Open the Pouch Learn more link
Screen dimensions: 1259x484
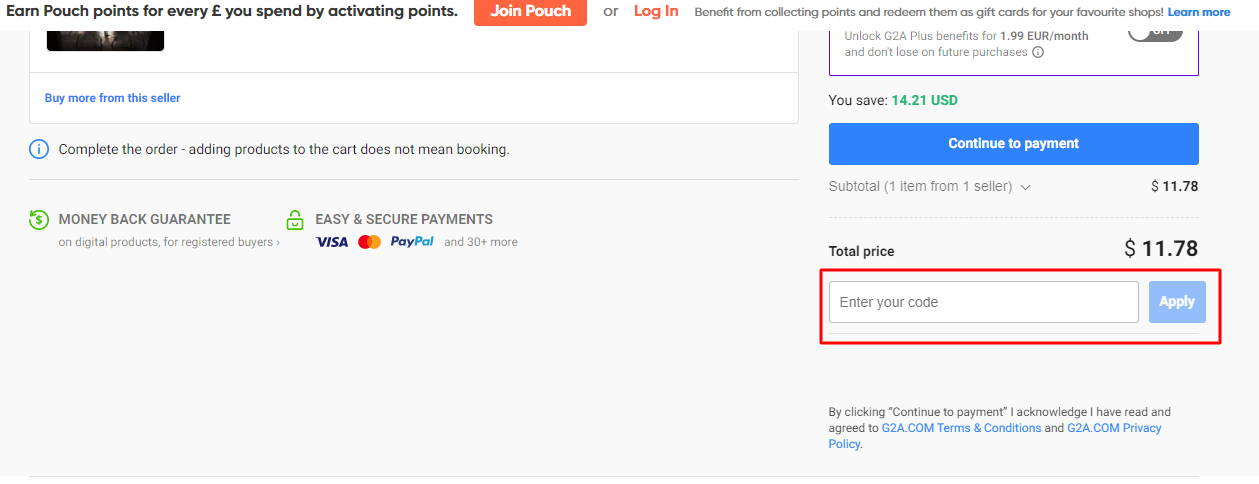coord(1199,12)
